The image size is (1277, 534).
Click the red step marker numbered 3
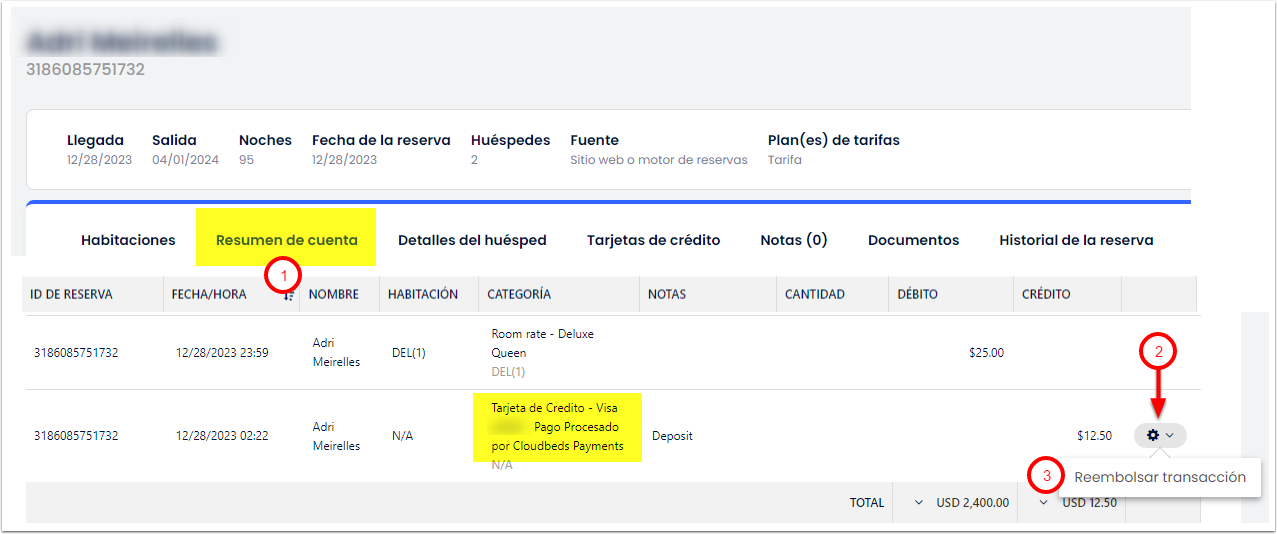[1046, 477]
